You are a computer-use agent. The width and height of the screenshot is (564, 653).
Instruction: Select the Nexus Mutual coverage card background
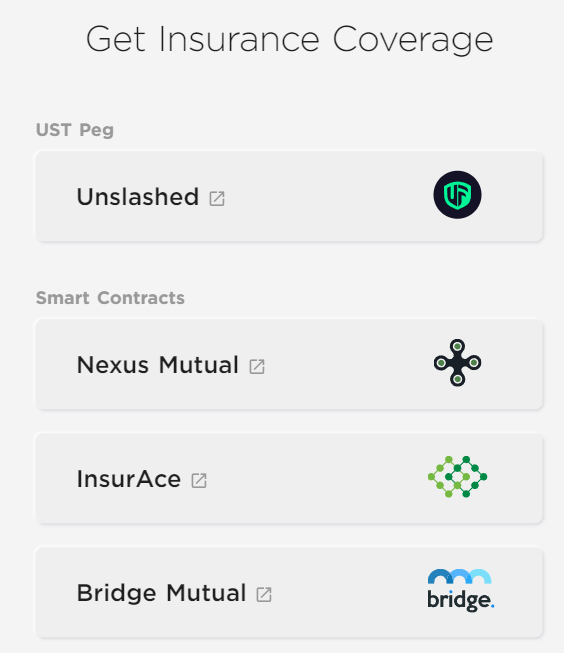pos(289,364)
